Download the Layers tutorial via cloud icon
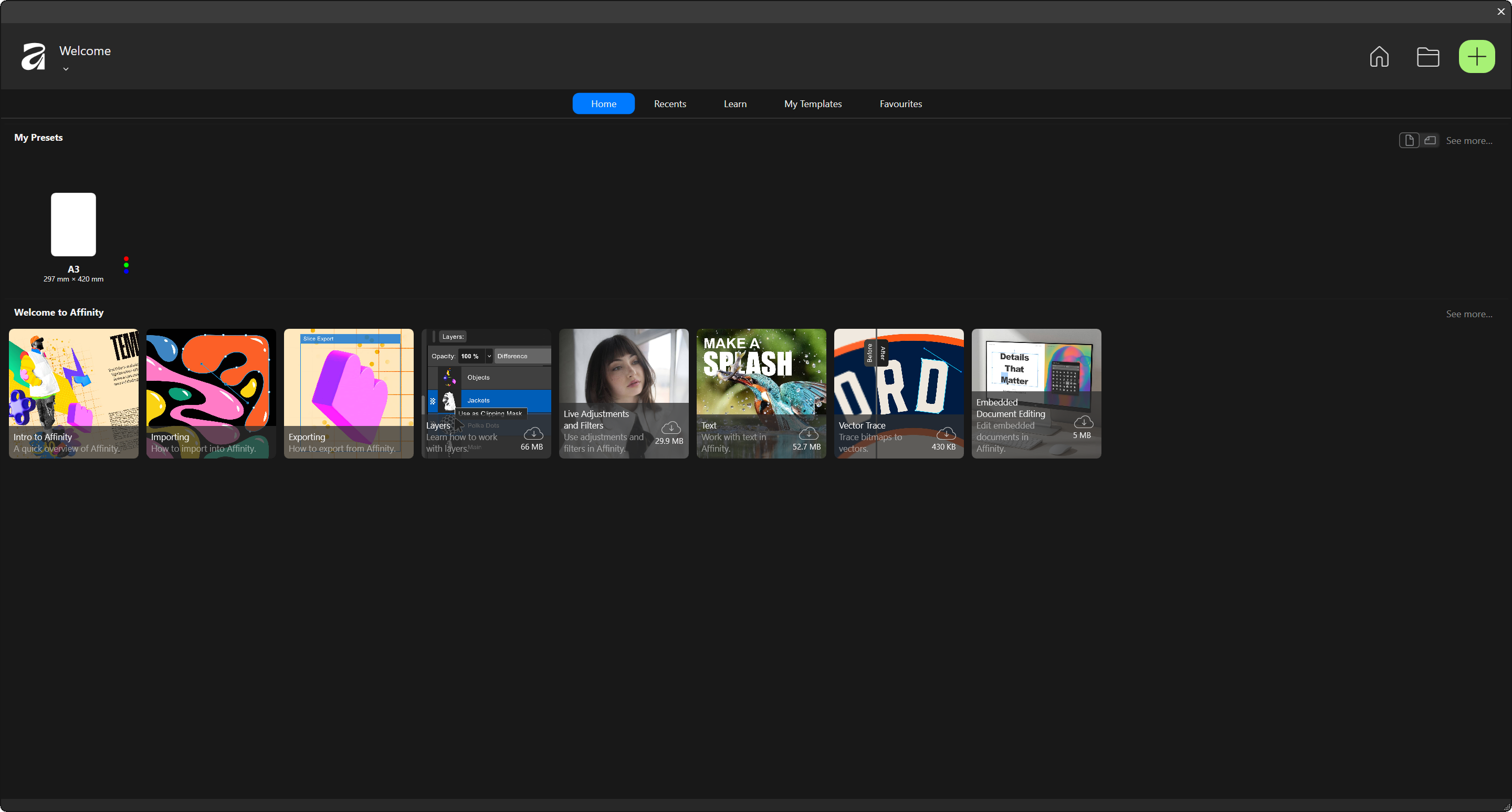Viewport: 1512px width, 812px height. [x=533, y=433]
